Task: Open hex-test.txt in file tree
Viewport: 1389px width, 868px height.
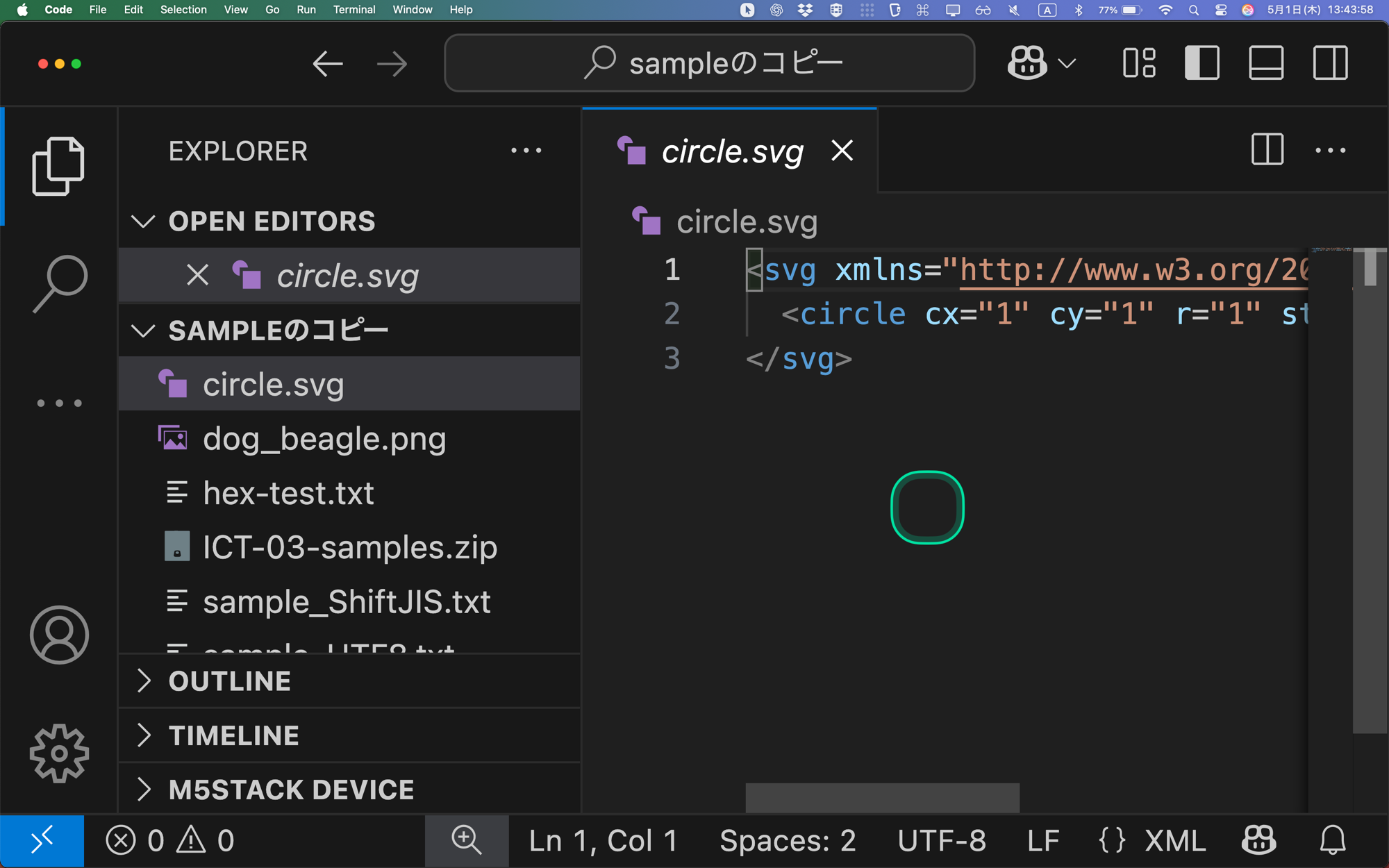Action: pyautogui.click(x=349, y=492)
